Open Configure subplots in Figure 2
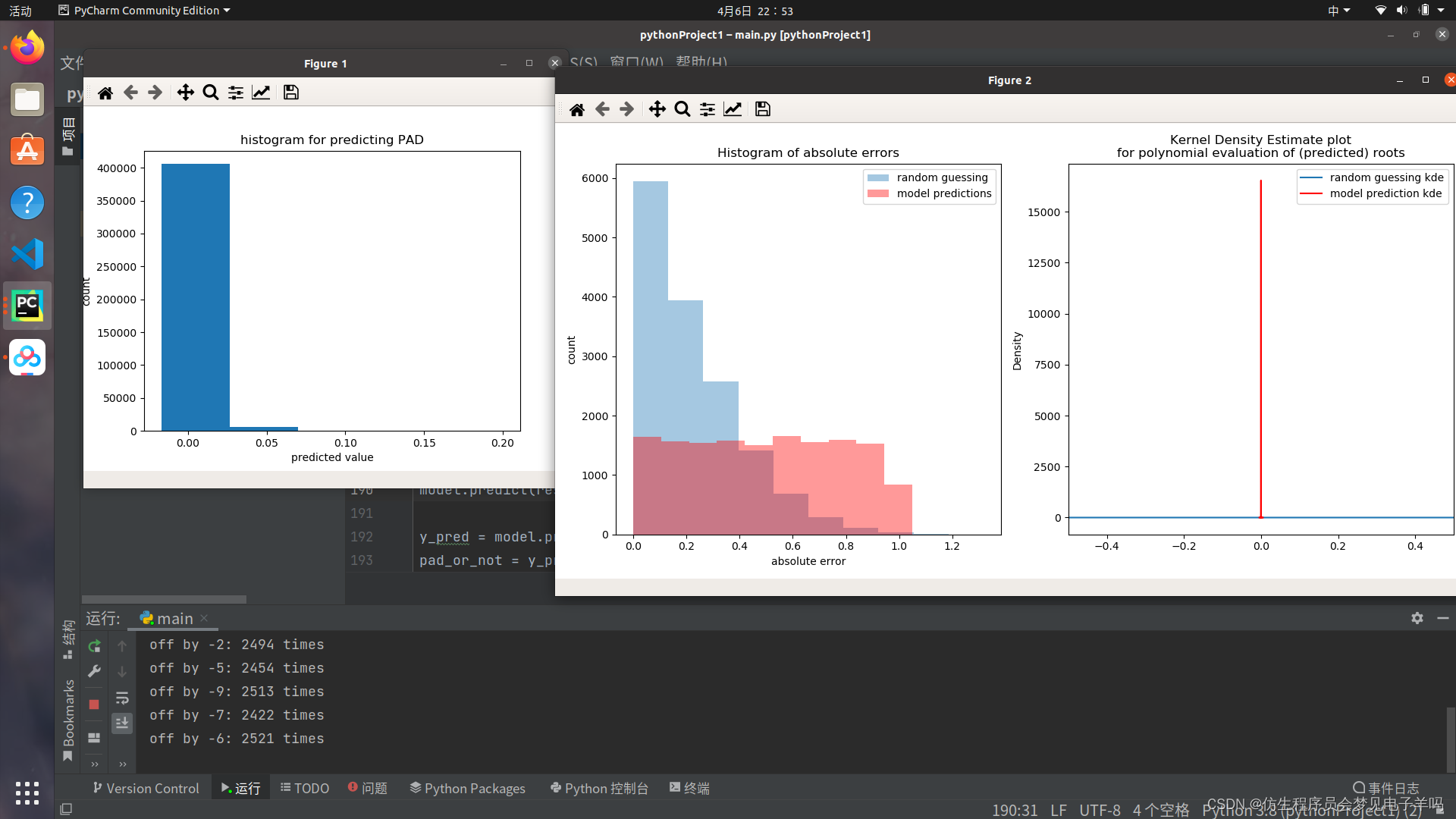 (x=708, y=109)
